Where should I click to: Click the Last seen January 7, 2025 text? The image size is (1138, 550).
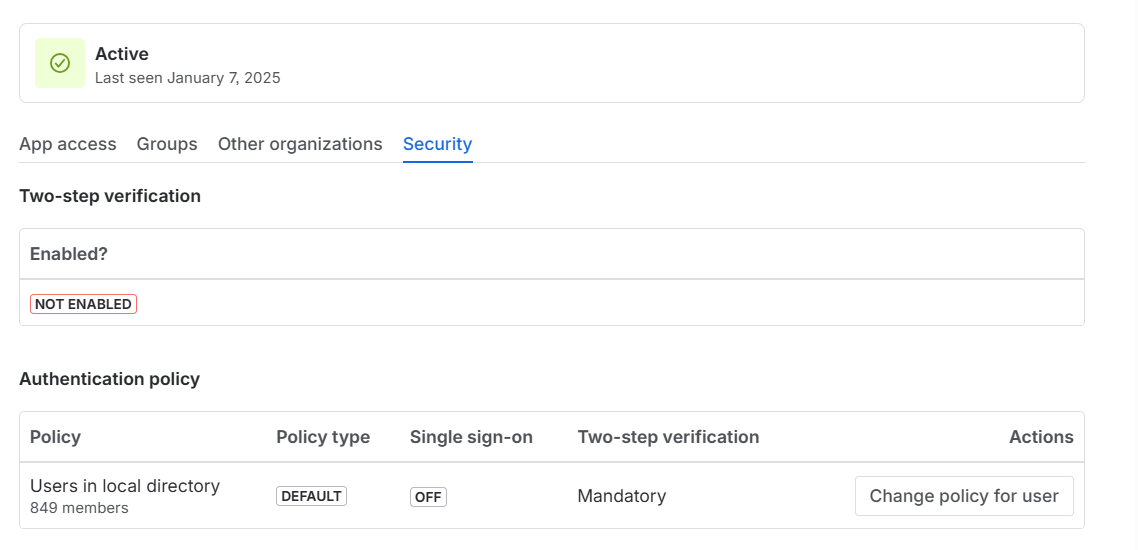pyautogui.click(x=188, y=78)
